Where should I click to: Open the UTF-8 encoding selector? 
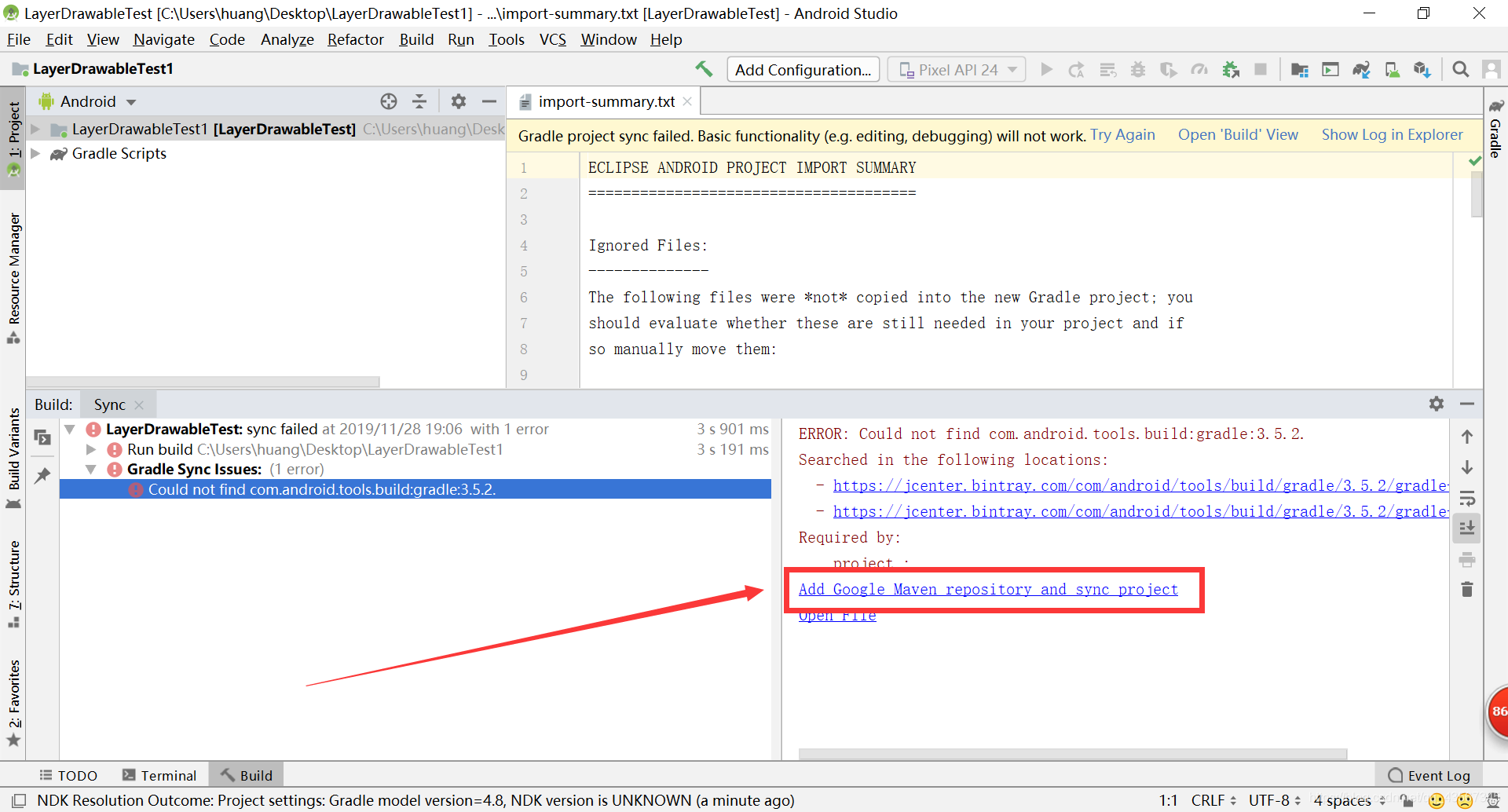click(x=1274, y=800)
